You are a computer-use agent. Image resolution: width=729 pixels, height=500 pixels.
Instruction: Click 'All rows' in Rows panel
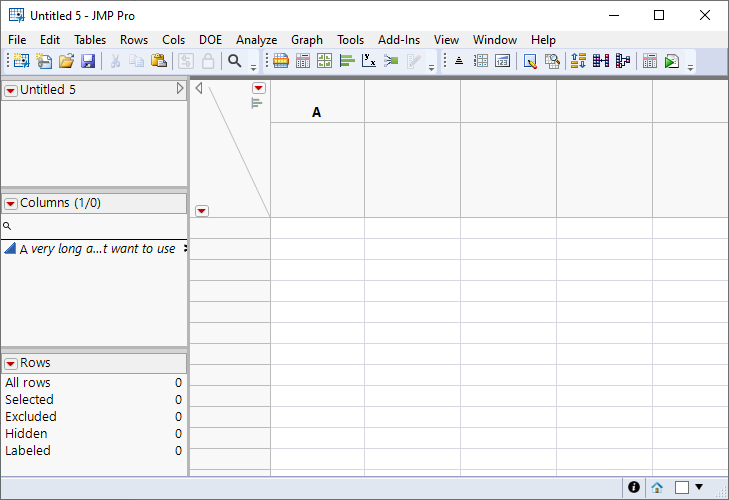(28, 383)
